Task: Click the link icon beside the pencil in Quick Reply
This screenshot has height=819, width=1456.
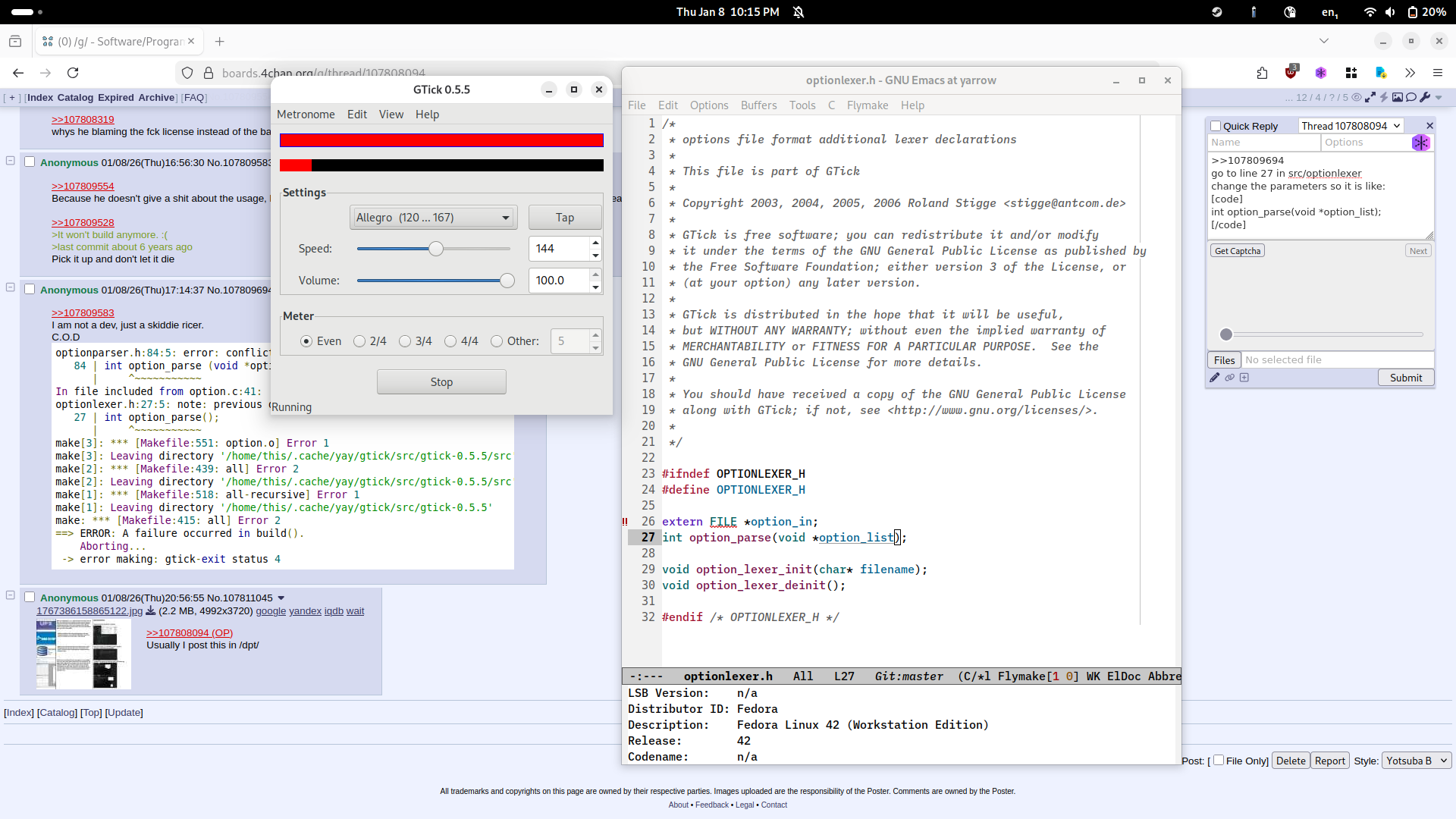Action: (x=1229, y=378)
